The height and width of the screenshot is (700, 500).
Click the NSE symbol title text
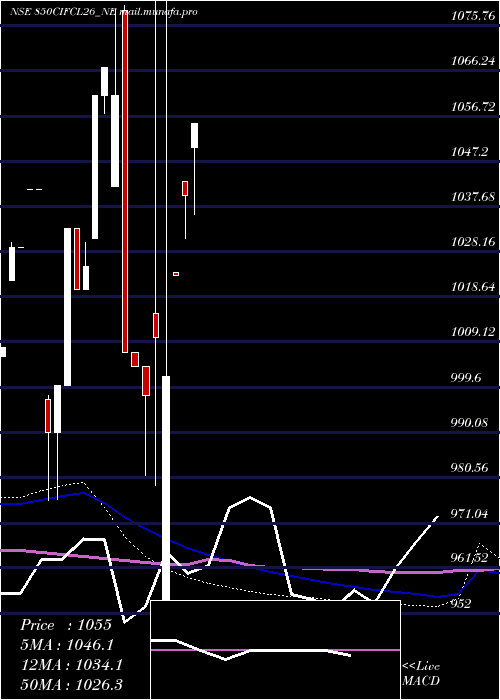coord(104,12)
